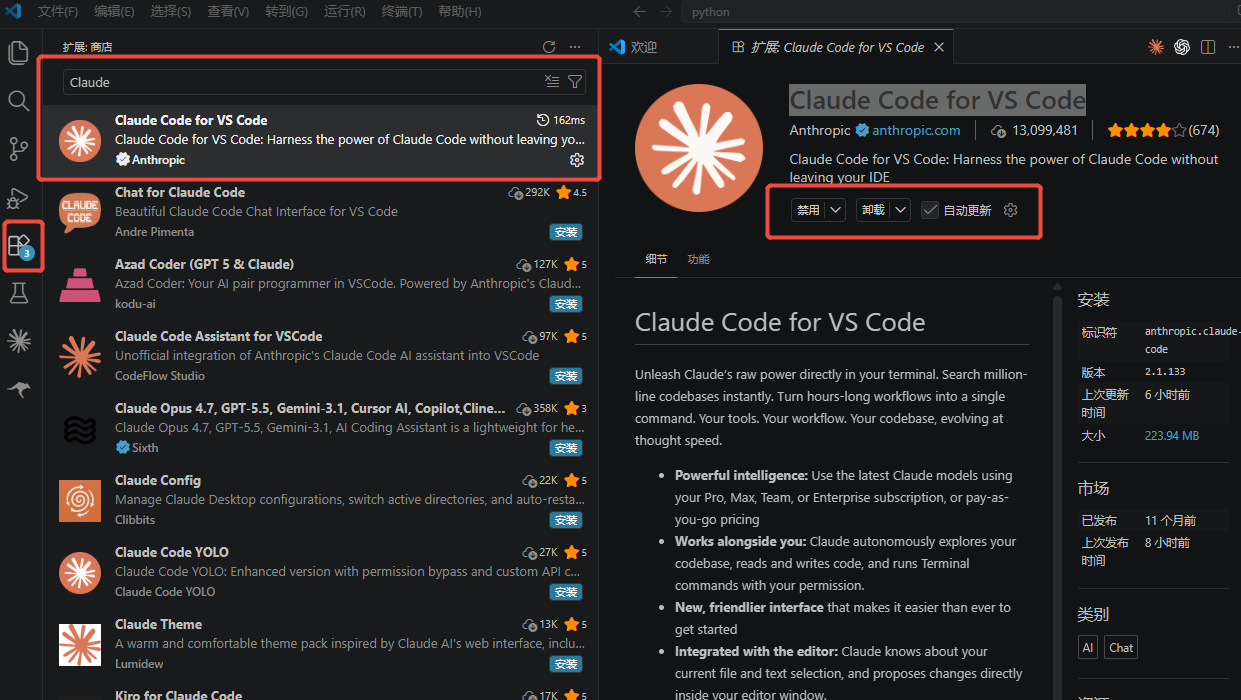Open the 查看(V) menu

[229, 12]
